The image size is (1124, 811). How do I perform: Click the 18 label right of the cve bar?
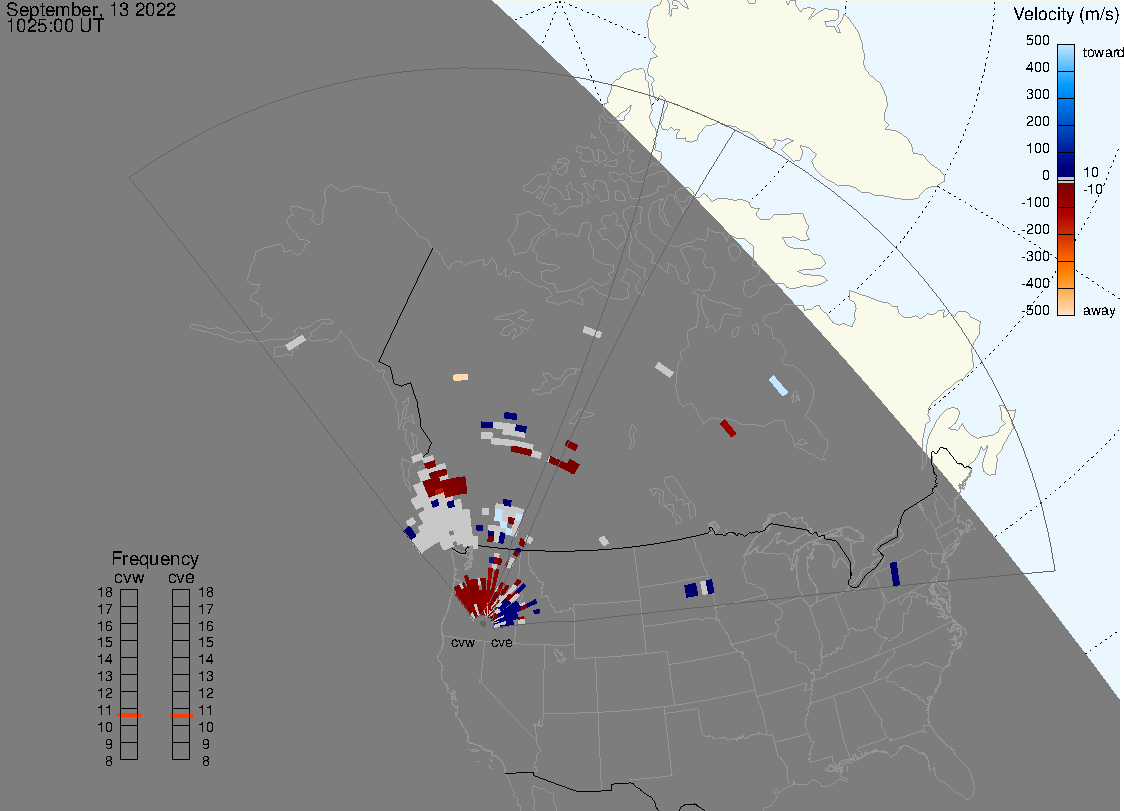click(206, 592)
